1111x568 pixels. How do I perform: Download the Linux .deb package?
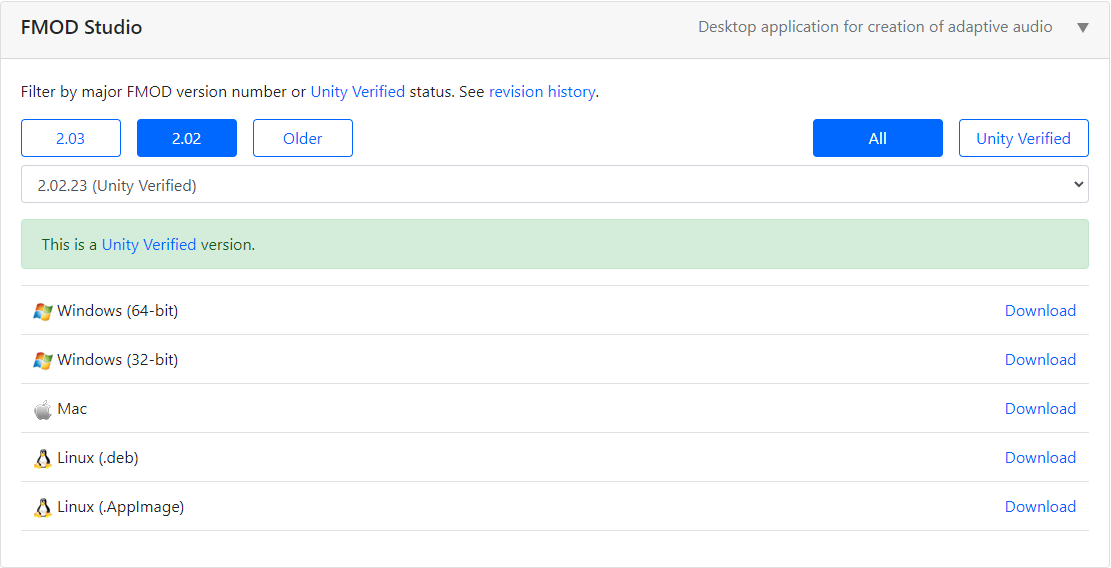tap(1040, 458)
